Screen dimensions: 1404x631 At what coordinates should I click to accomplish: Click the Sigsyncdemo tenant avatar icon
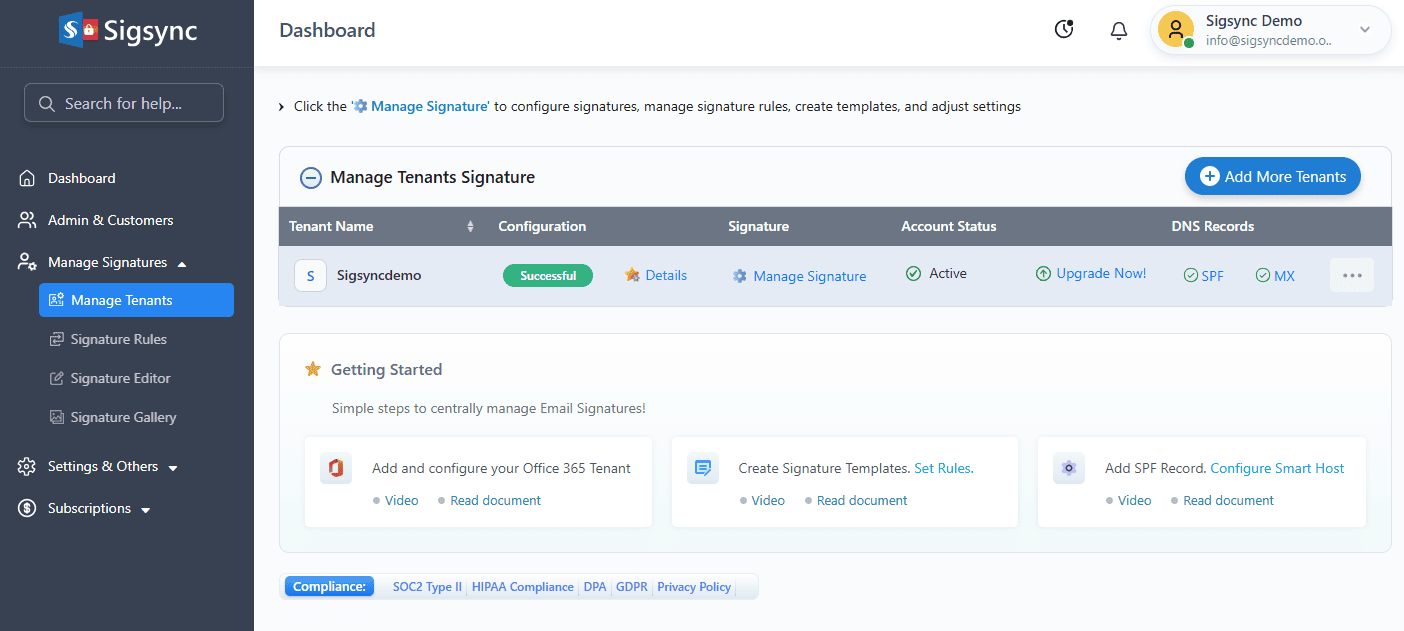coord(310,275)
